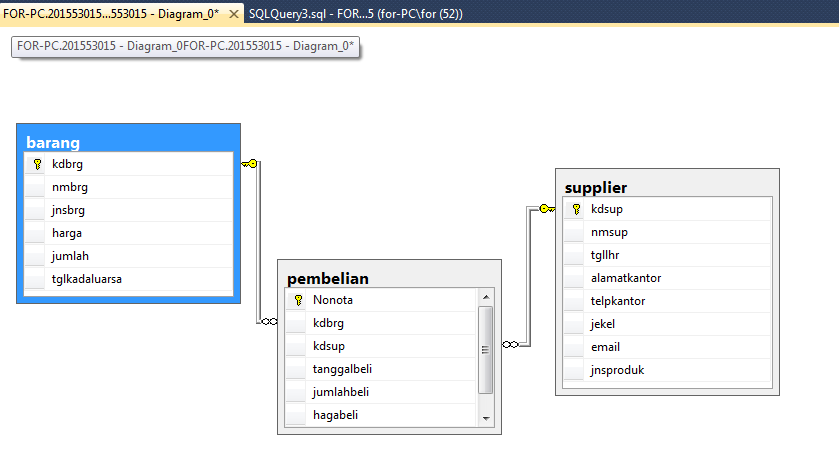Click the scroll up arrow in pembelian table

click(x=485, y=297)
